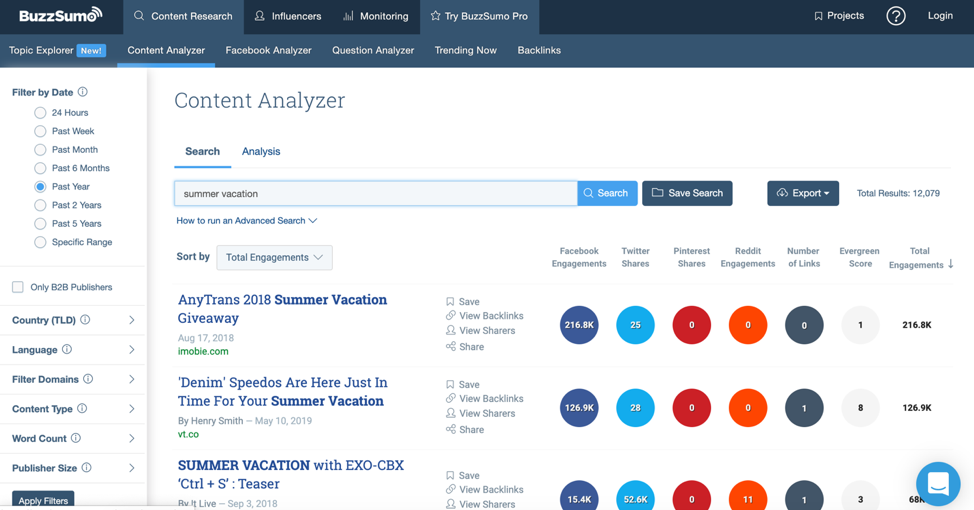Open the vt.co domain link
The image size is (974, 510).
[x=188, y=434]
